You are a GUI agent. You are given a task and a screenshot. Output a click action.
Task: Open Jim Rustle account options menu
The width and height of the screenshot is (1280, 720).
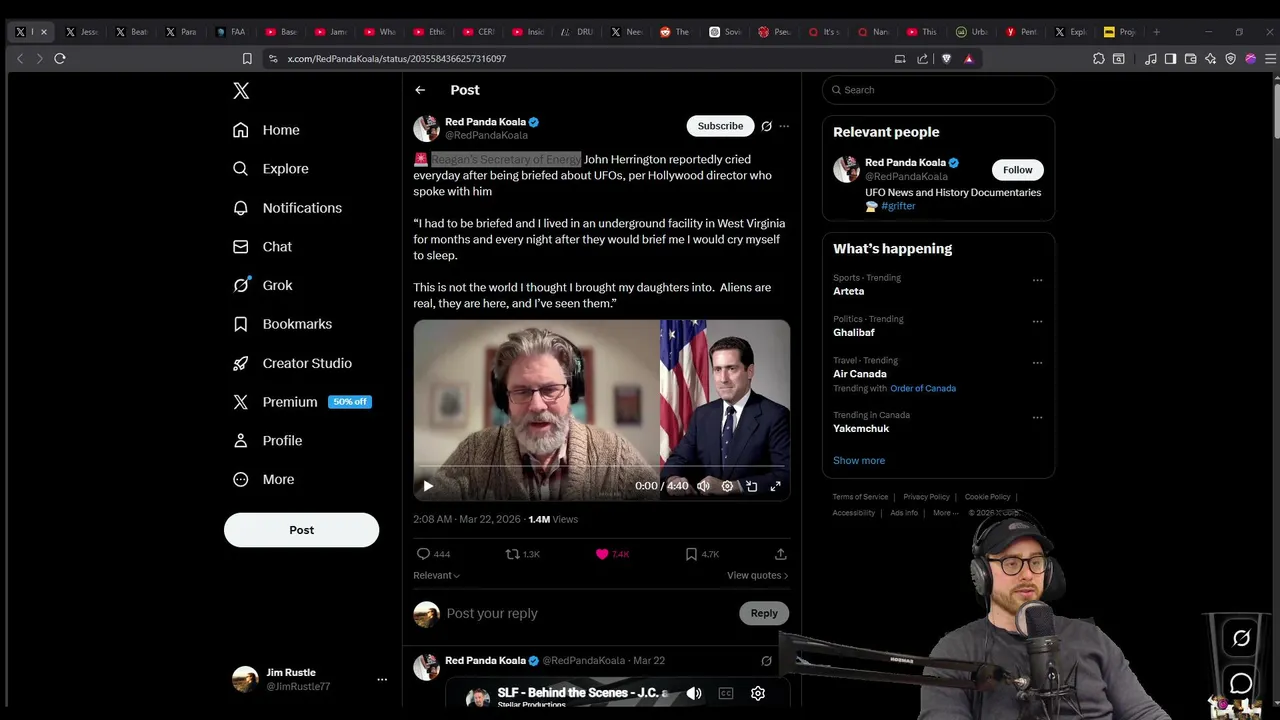(382, 679)
